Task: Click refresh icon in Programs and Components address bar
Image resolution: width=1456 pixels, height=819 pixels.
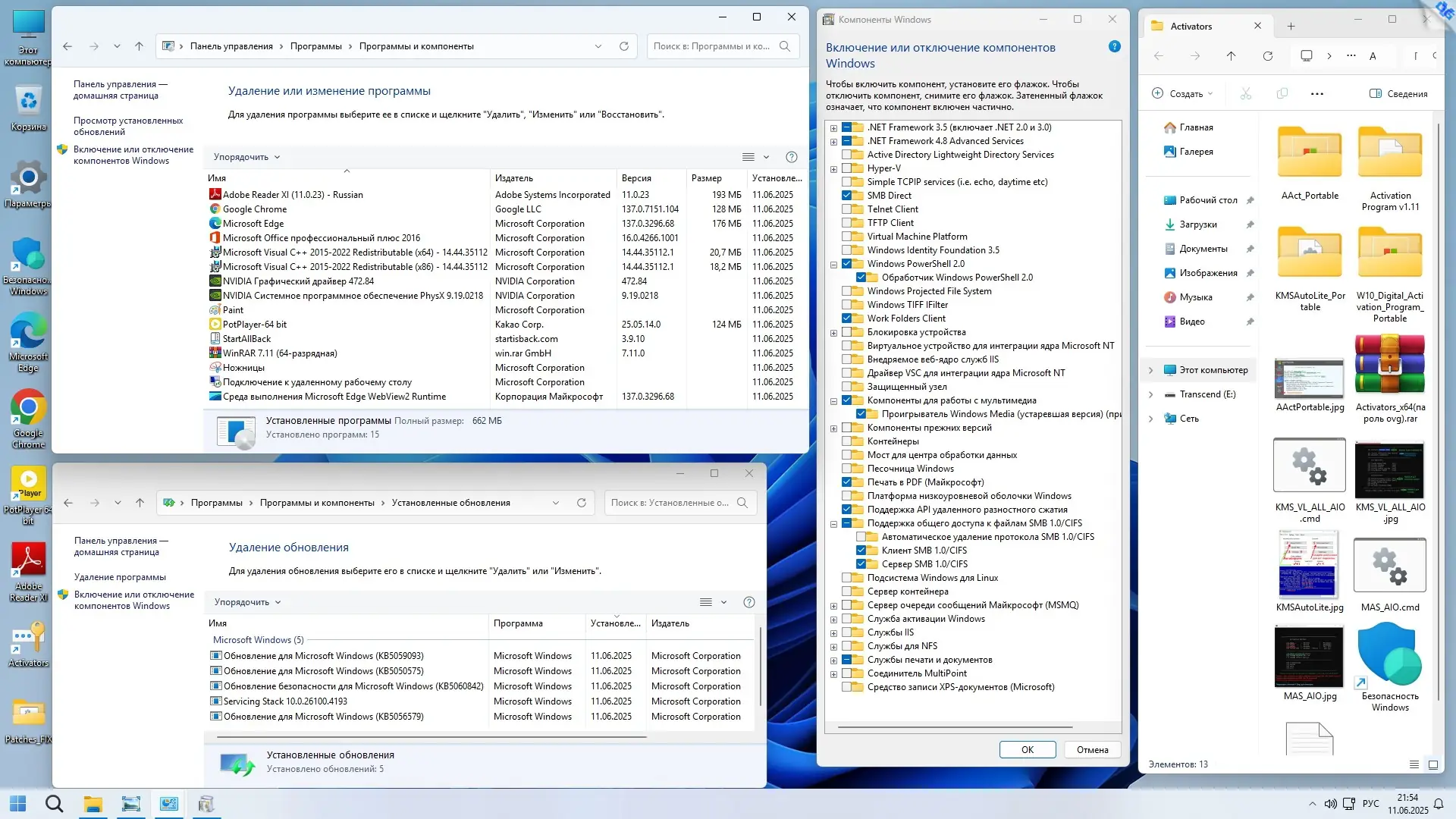Action: 623,46
